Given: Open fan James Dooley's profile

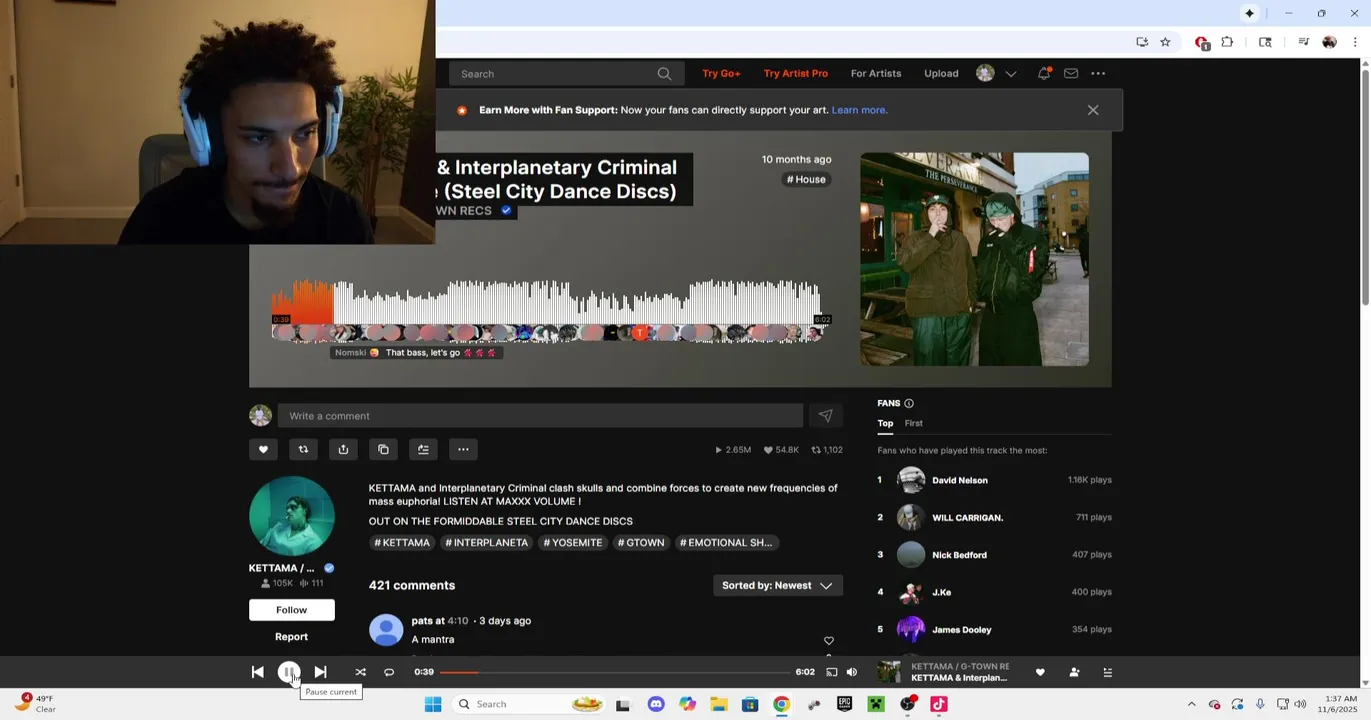Looking at the screenshot, I should (961, 630).
